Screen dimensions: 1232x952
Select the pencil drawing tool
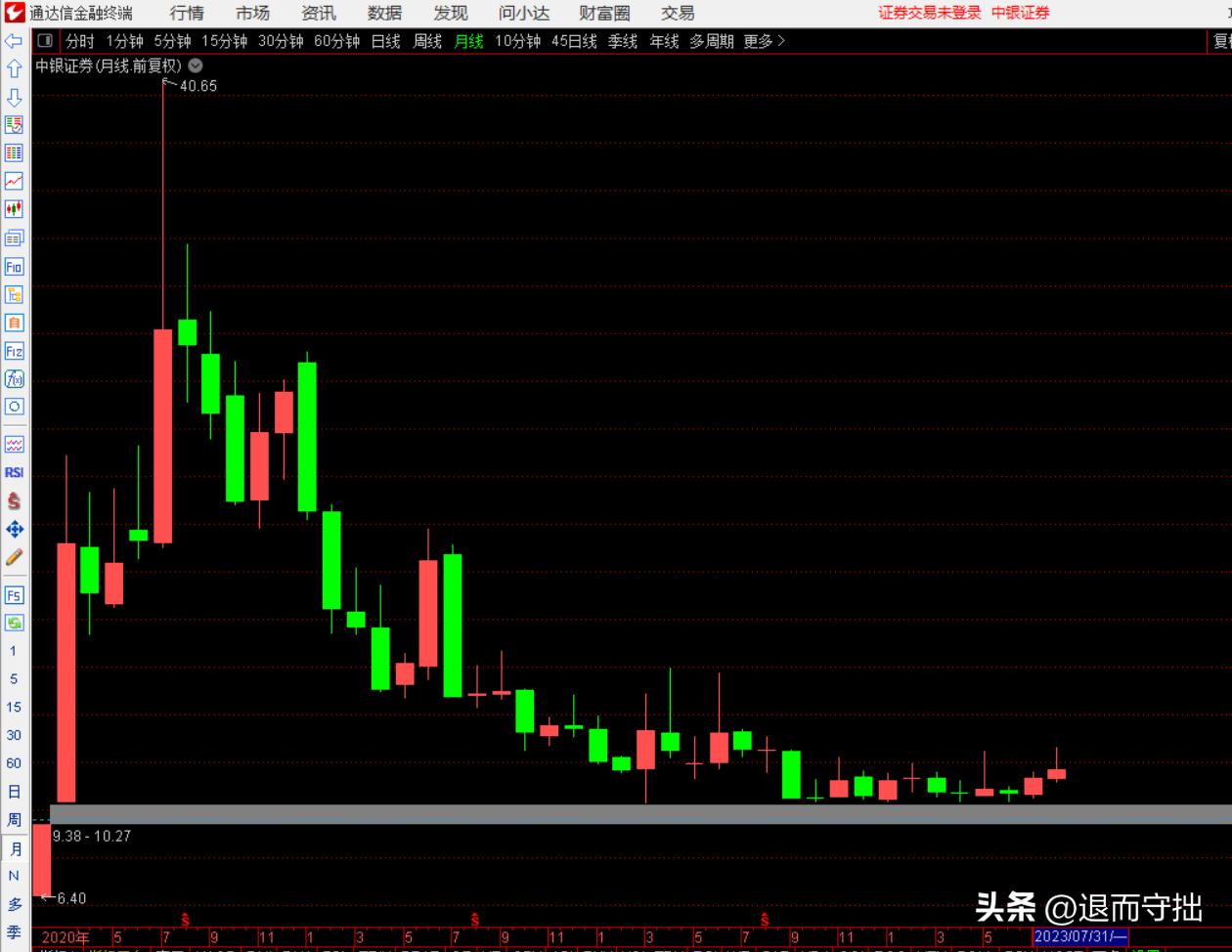(x=14, y=557)
